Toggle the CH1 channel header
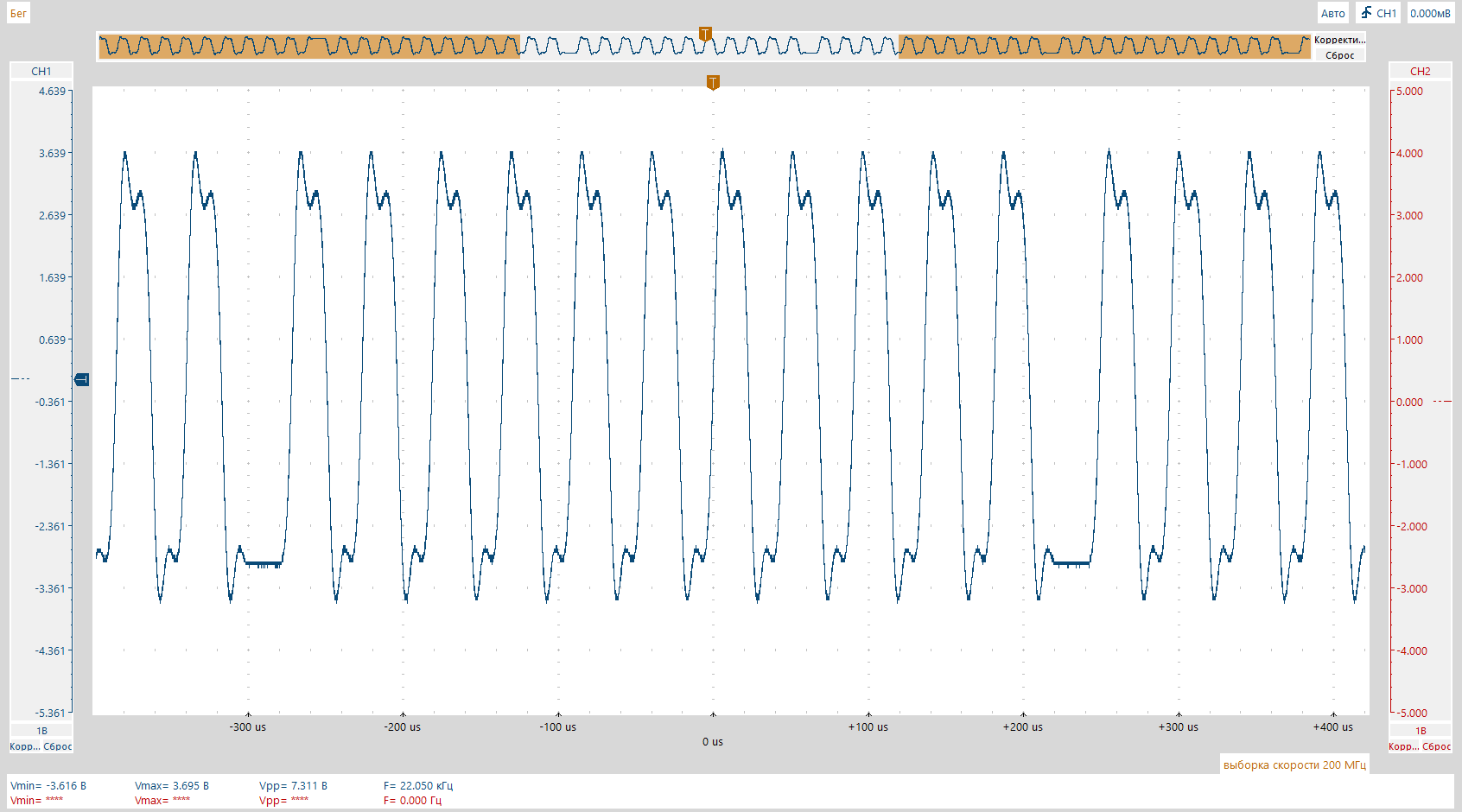 pyautogui.click(x=41, y=71)
